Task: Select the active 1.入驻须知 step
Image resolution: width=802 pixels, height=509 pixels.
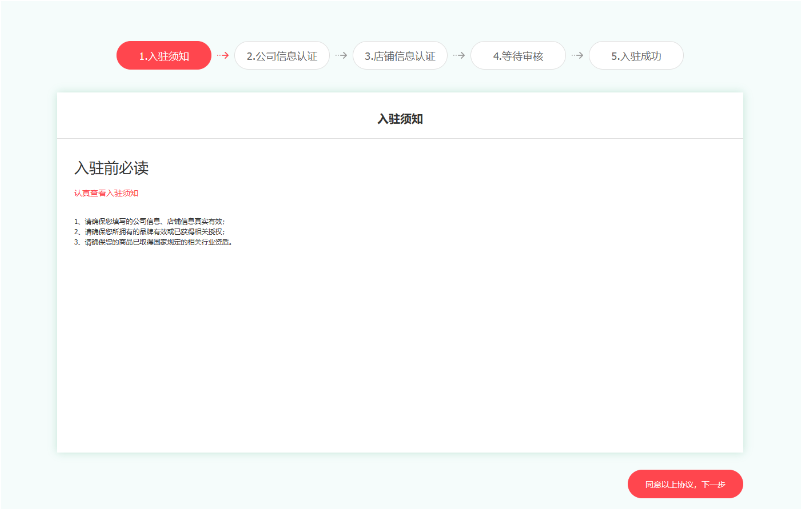Action: pos(164,56)
